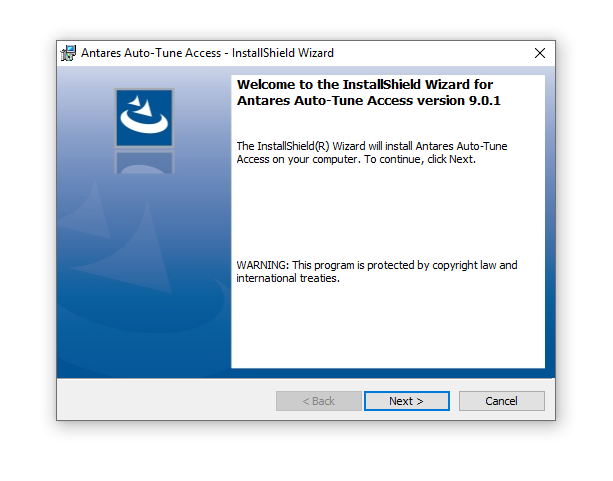Click the window title 'Antares Auto-Tune Access - InstallShield Wizard'
This screenshot has width=613, height=481.
coord(207,53)
